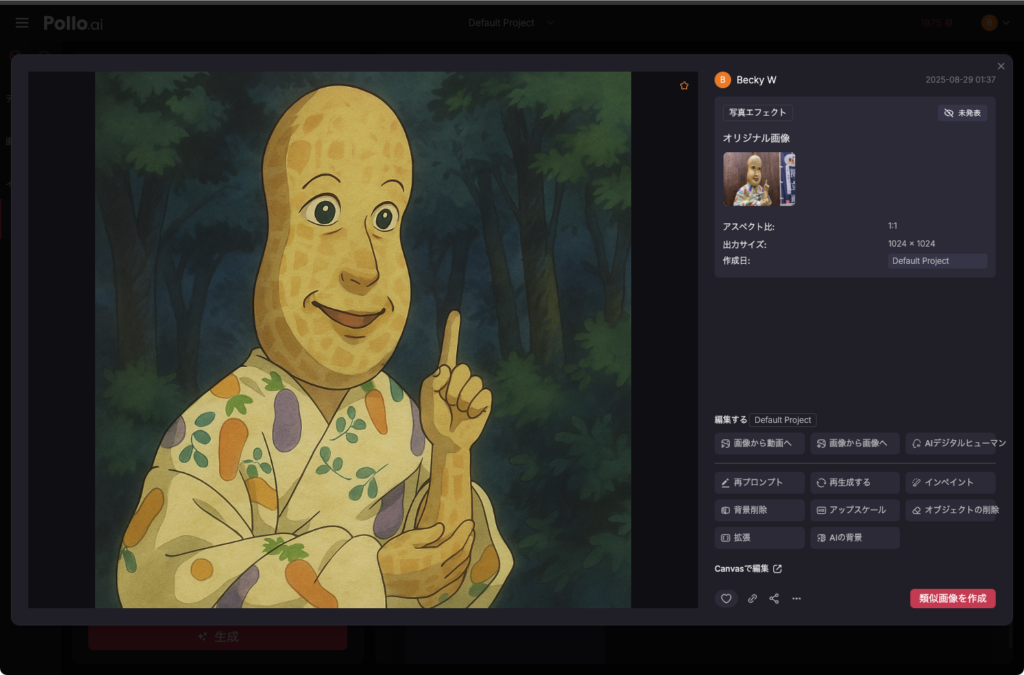This screenshot has width=1024, height=675.
Task: Select the 写真エフェクト tag
Action: click(x=758, y=112)
